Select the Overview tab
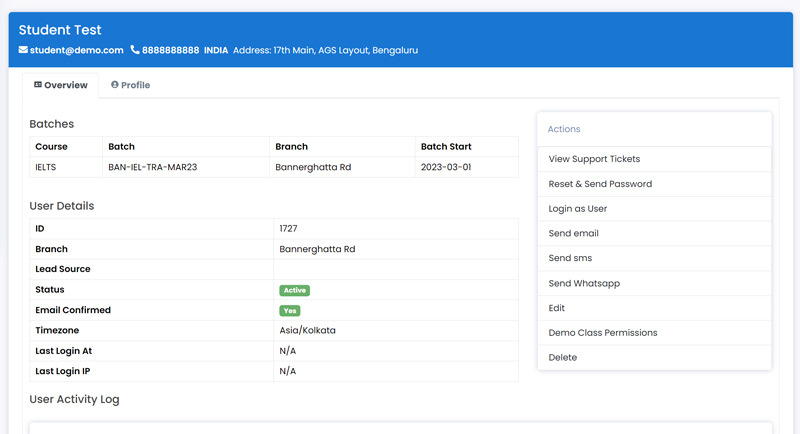 [x=61, y=85]
